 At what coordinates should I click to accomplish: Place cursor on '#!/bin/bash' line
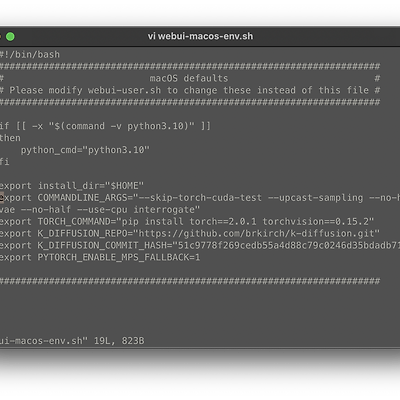tap(30, 54)
